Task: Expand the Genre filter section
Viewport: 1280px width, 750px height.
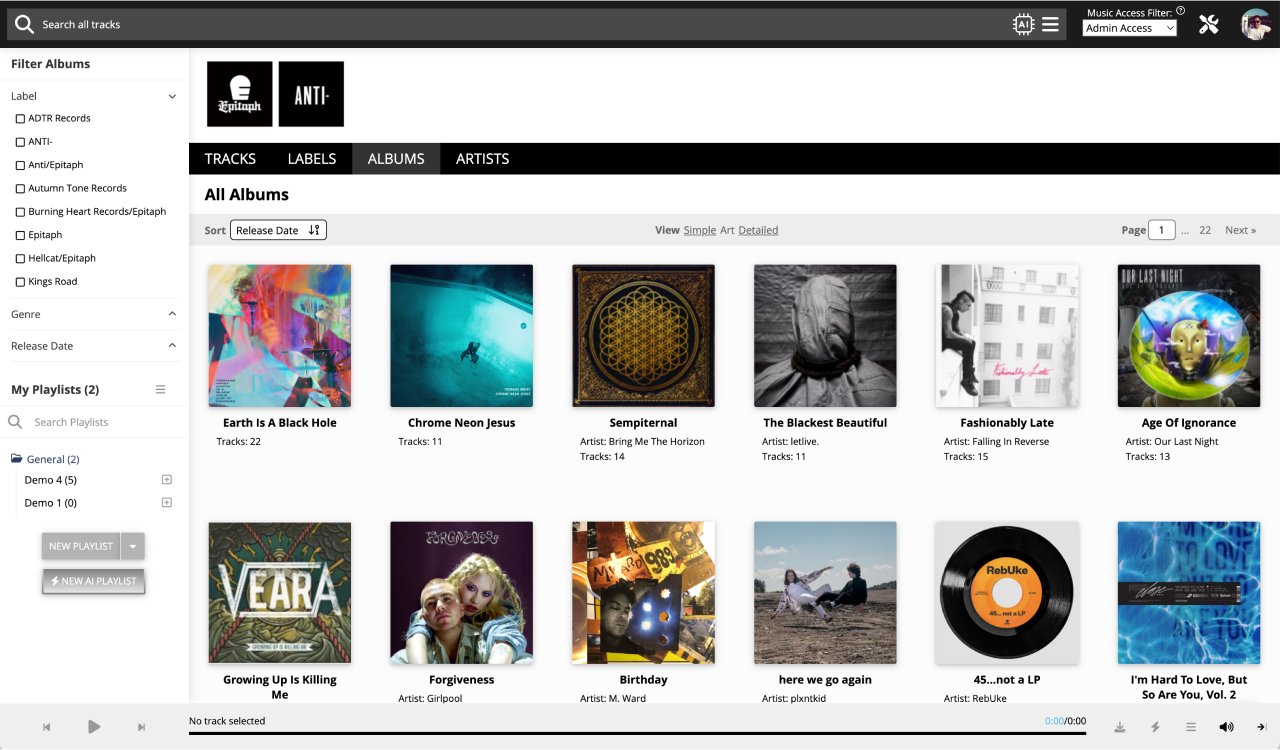Action: (95, 314)
